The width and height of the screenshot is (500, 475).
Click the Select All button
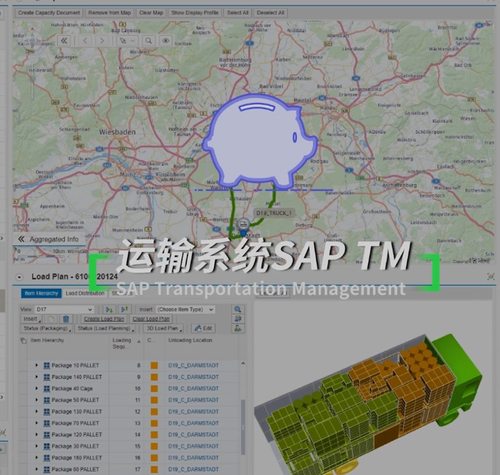tap(238, 13)
